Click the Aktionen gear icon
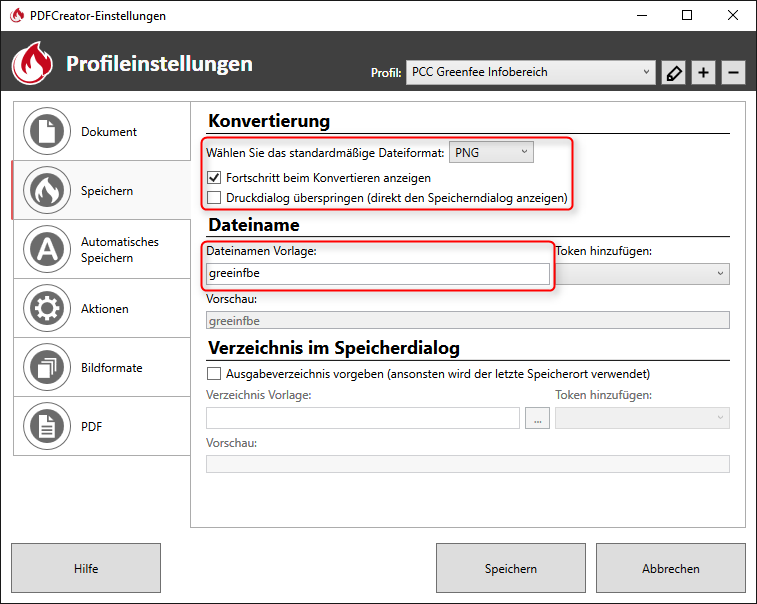This screenshot has width=757, height=604. (x=45, y=309)
